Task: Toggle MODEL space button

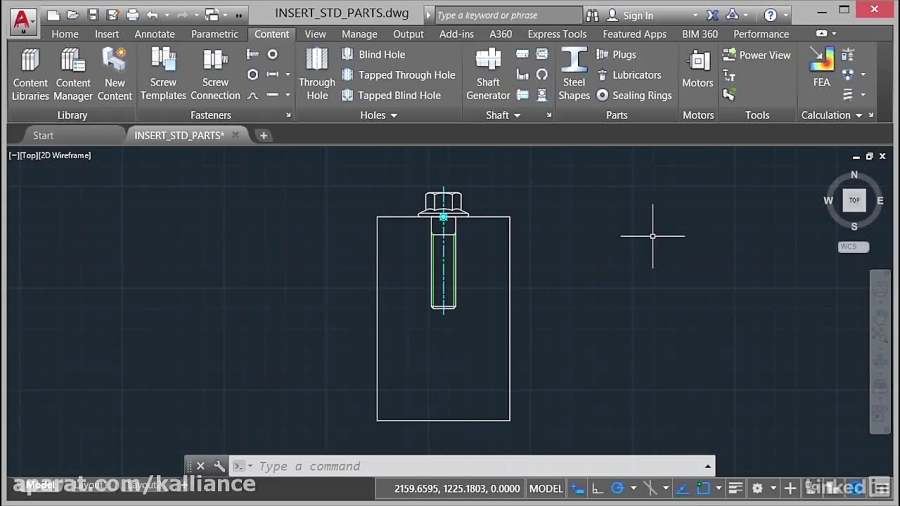Action: point(545,489)
